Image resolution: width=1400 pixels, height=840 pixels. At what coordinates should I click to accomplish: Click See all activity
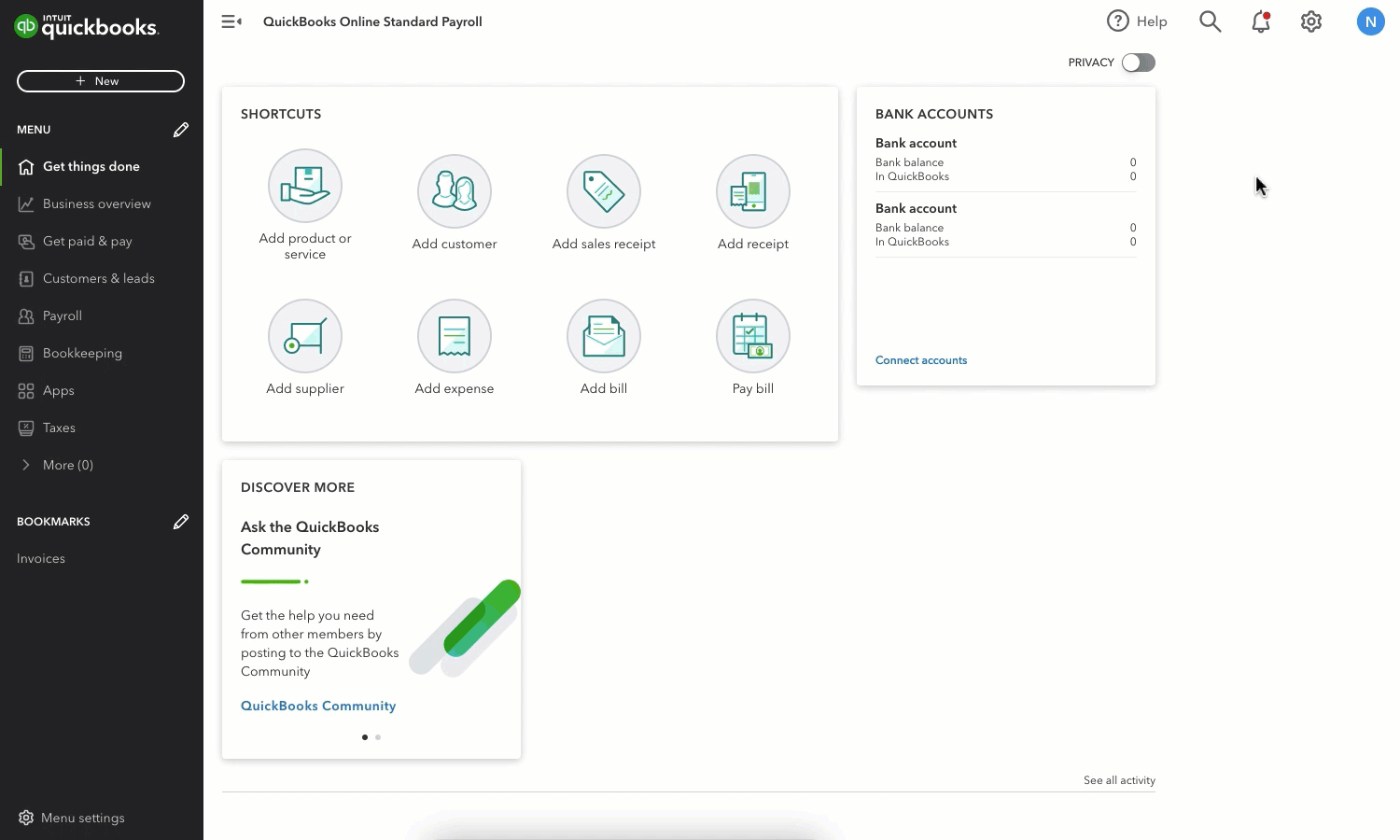[1119, 780]
